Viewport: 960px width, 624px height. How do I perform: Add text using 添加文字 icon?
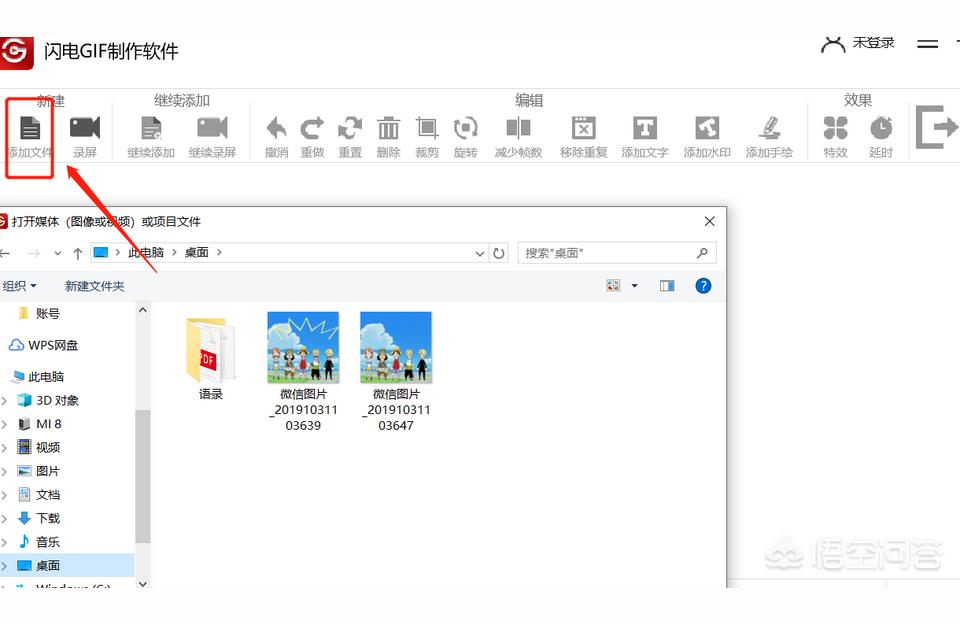click(x=645, y=130)
